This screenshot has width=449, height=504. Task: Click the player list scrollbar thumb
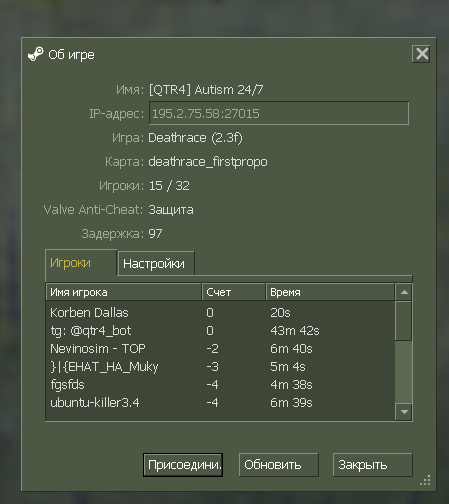tap(404, 321)
